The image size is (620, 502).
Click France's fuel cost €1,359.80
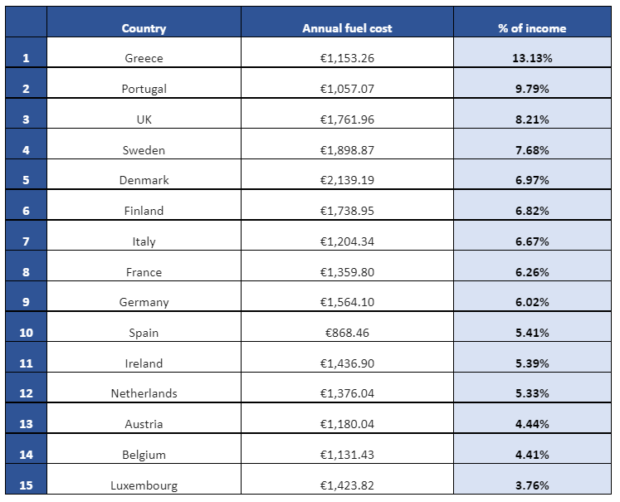tap(347, 266)
